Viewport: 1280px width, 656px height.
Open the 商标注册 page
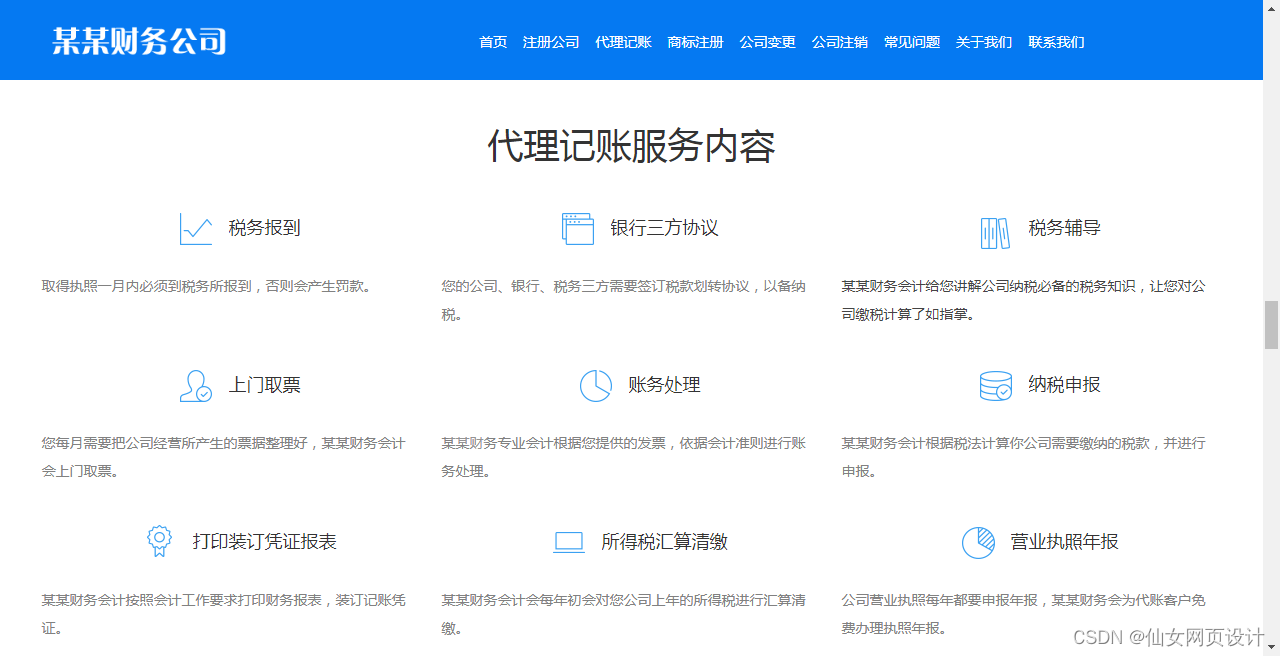pos(695,42)
